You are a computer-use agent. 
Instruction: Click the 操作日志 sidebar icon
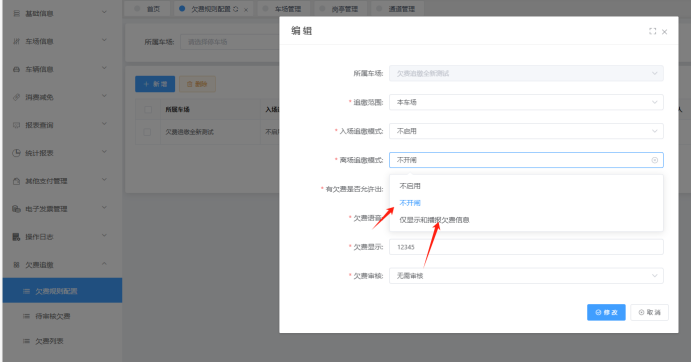(x=16, y=237)
